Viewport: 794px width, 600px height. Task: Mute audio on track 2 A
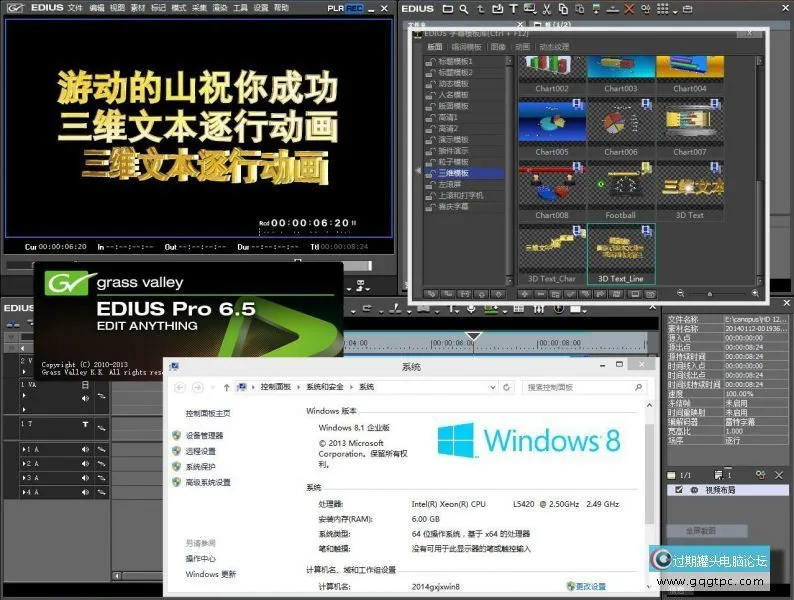pyautogui.click(x=85, y=463)
